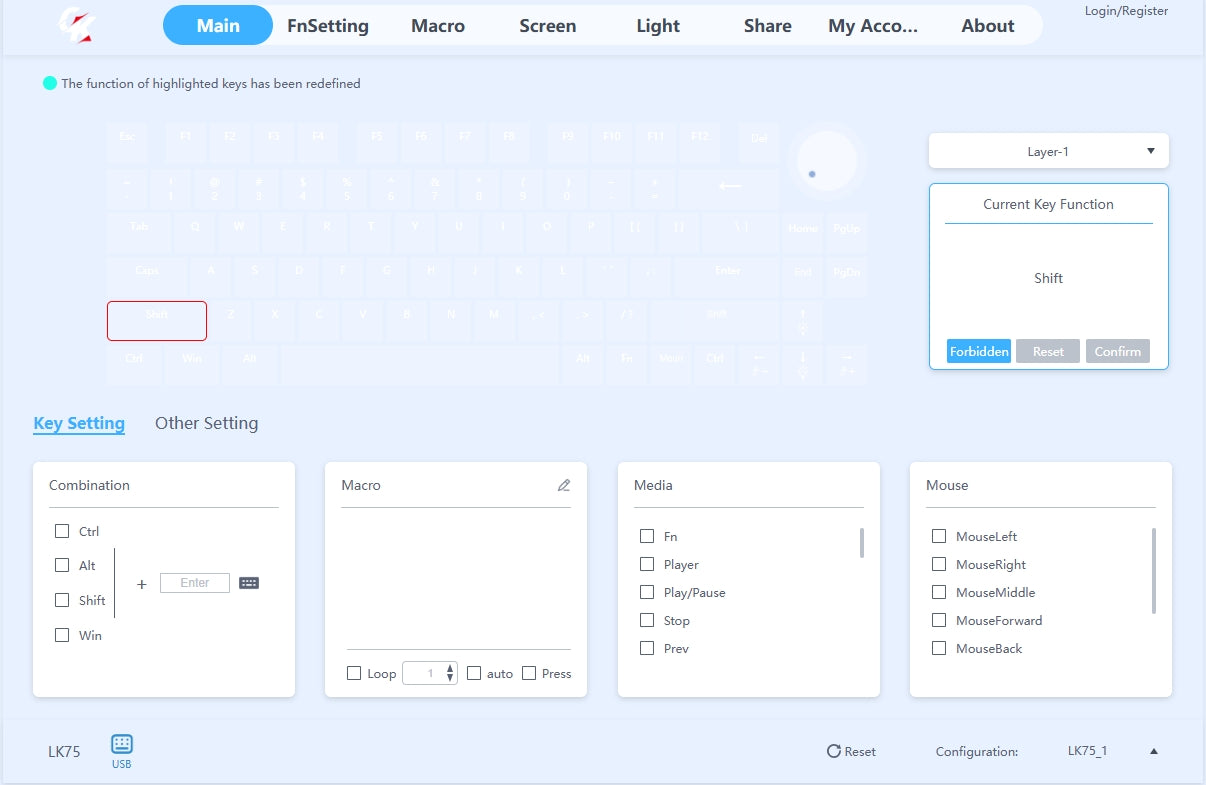Viewport: 1206px width, 785px height.
Task: Click the combination key Enter input field
Action: click(x=194, y=583)
